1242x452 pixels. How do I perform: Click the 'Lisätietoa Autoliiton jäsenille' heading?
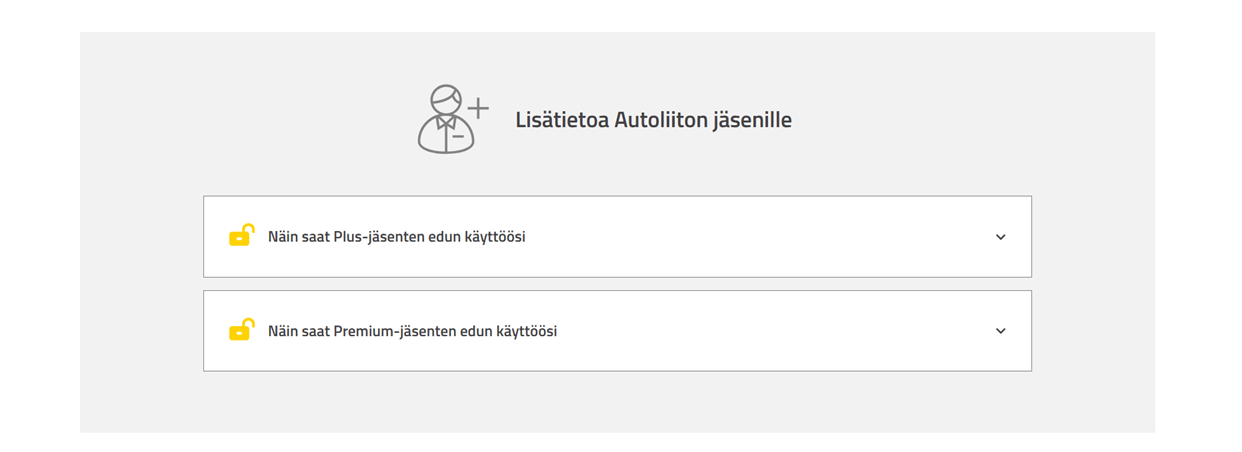pyautogui.click(x=653, y=120)
